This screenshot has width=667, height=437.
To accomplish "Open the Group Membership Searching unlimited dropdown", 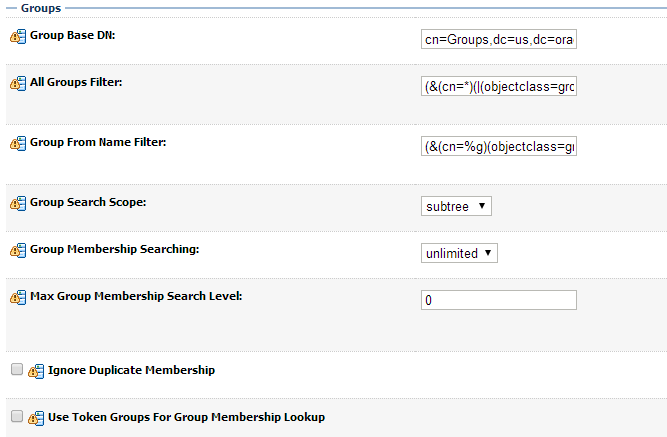I will (459, 253).
